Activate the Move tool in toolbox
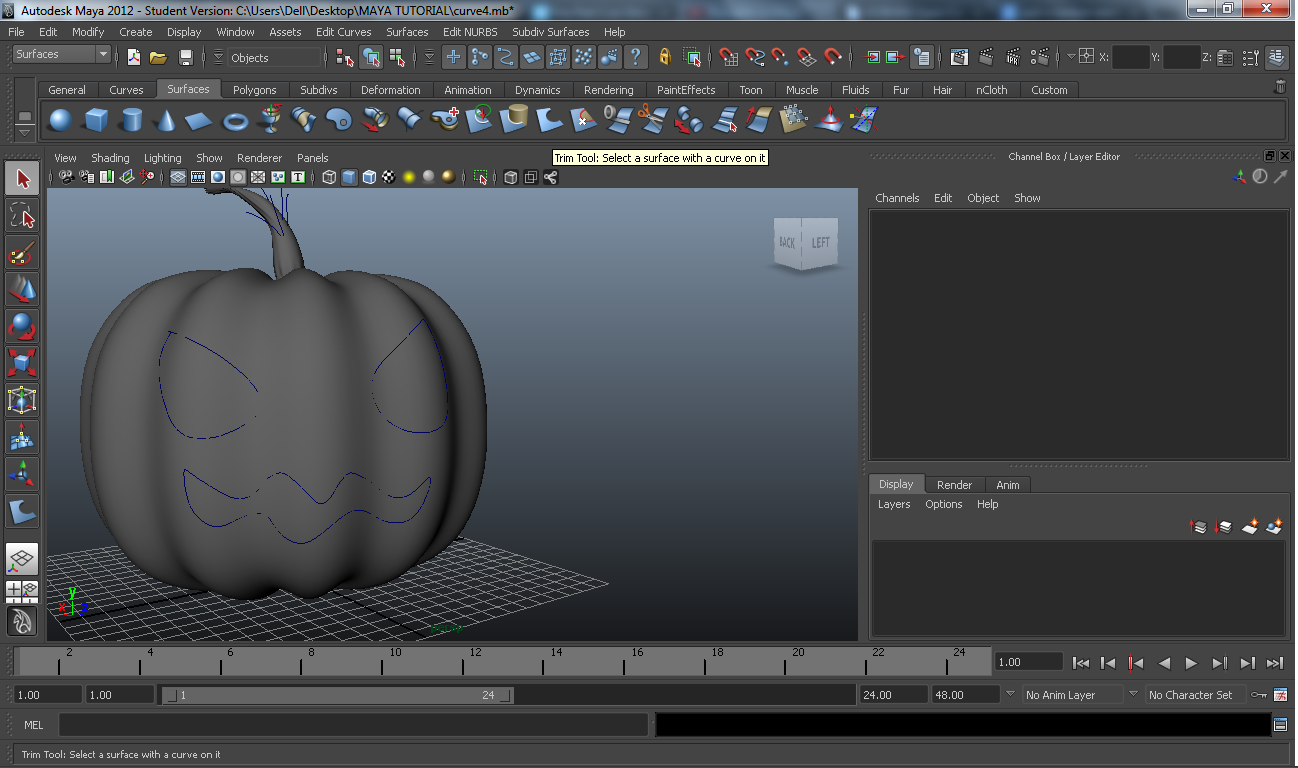 pyautogui.click(x=22, y=290)
